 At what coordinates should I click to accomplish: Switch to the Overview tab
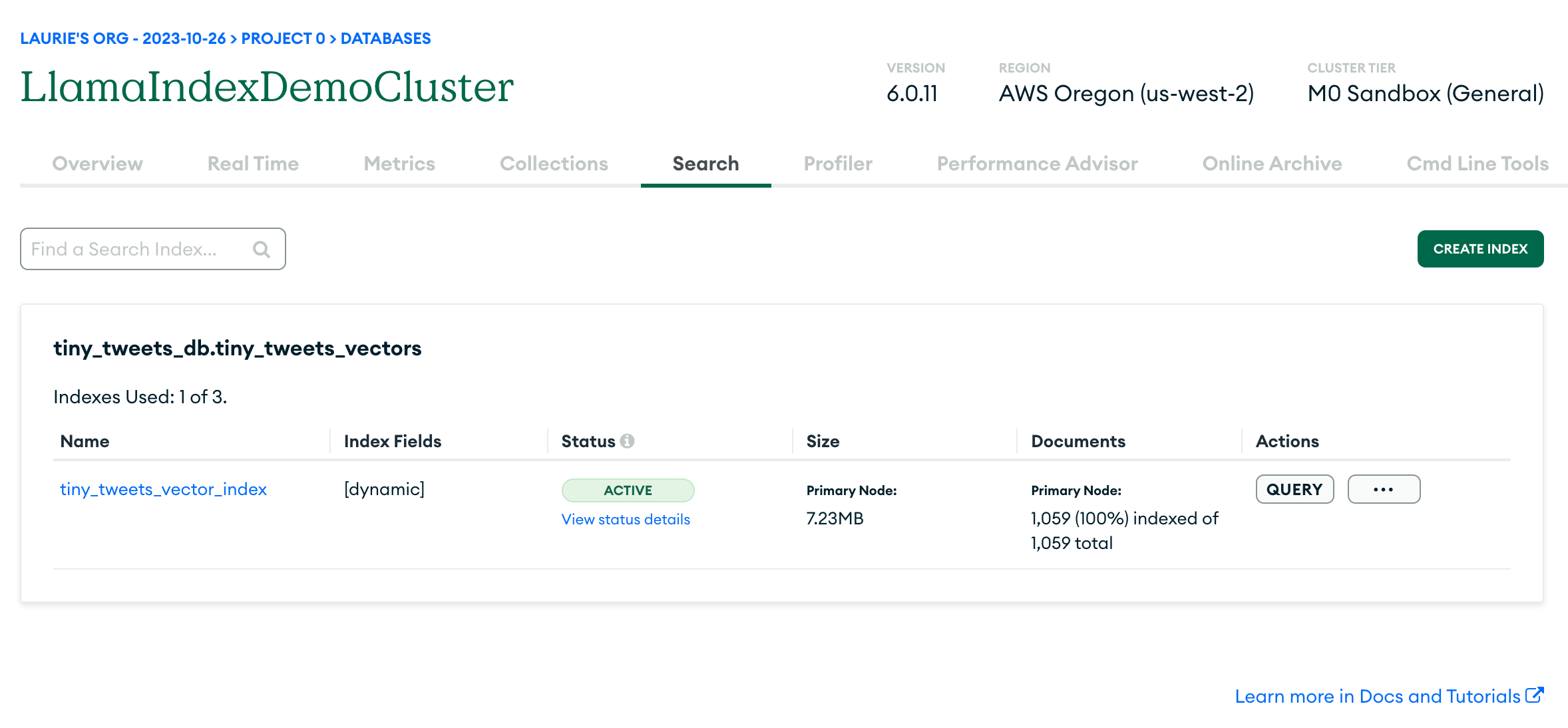97,164
